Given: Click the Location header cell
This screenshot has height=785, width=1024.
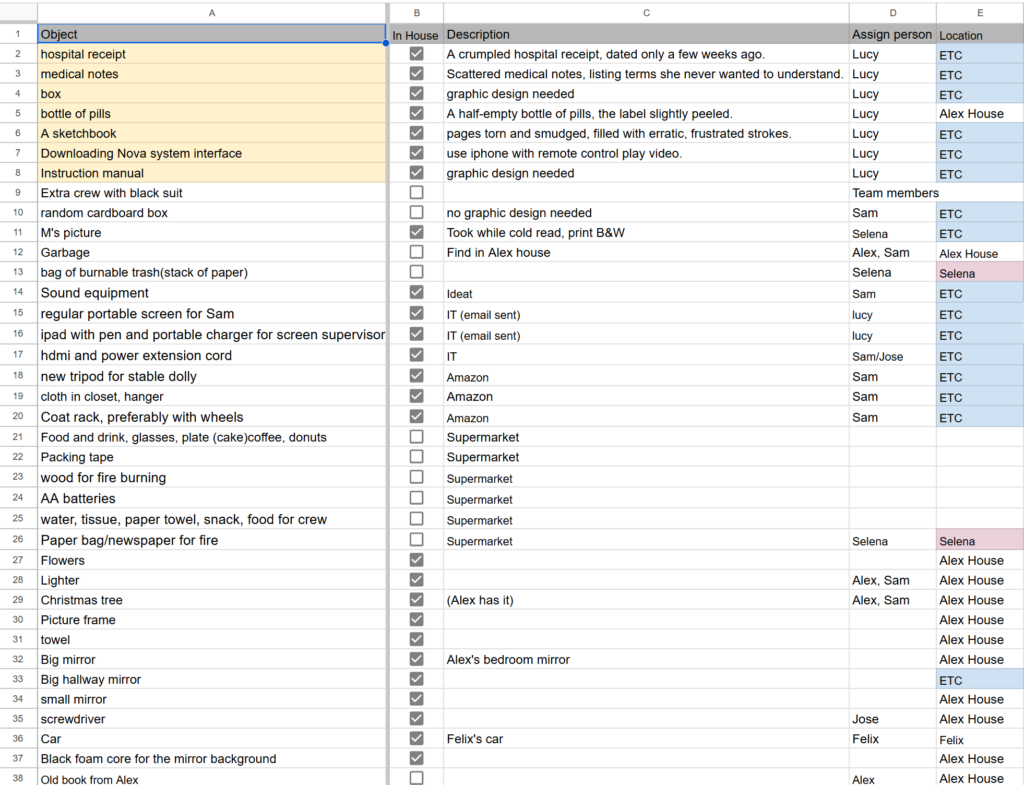Looking at the screenshot, I should [980, 35].
